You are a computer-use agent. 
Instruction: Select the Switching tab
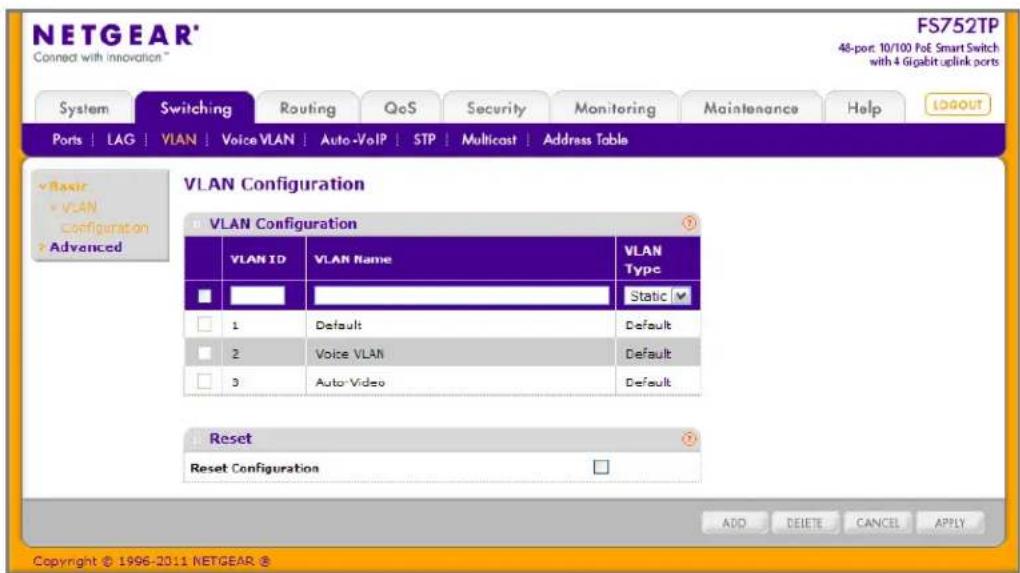coord(195,108)
